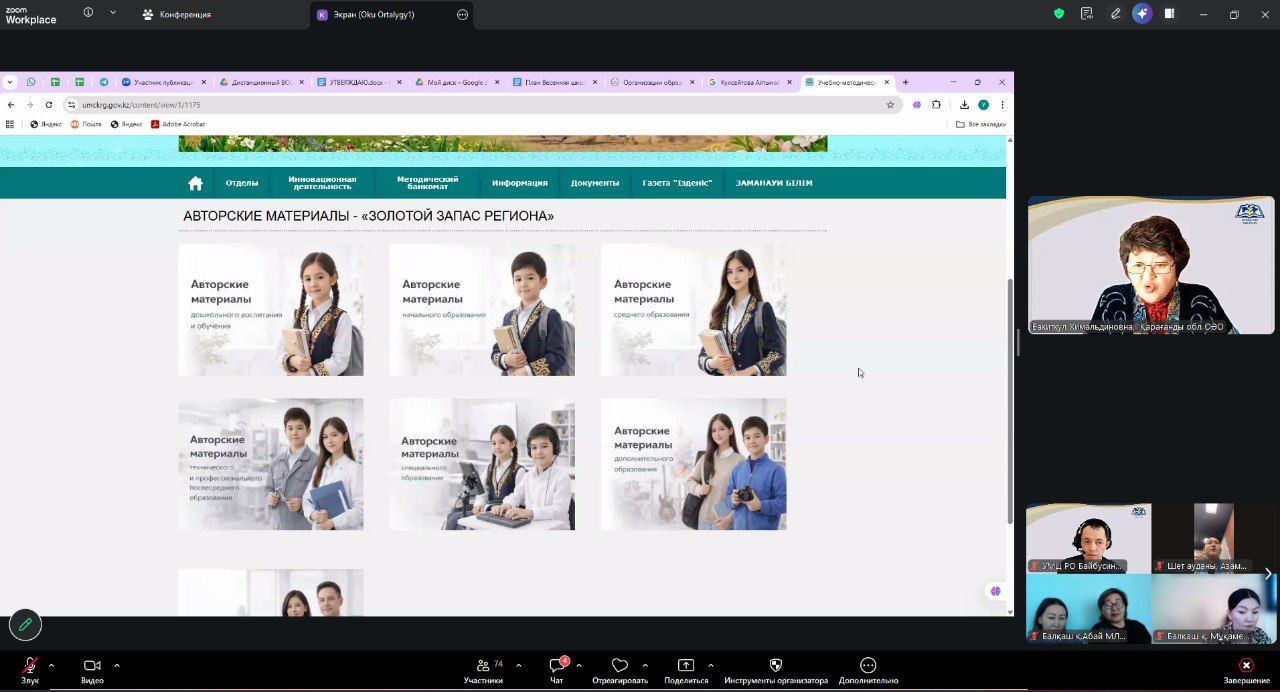Viewport: 1280px width, 692px height.
Task: Show next video thumbnails with right arrow
Action: point(1268,574)
